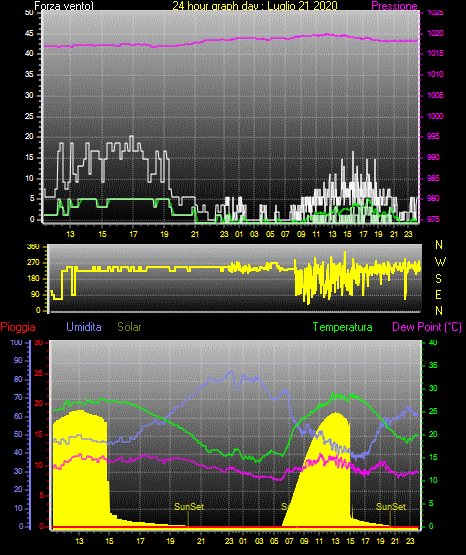Click the green 'Temperatura' legend label
The image size is (466, 555).
(343, 327)
